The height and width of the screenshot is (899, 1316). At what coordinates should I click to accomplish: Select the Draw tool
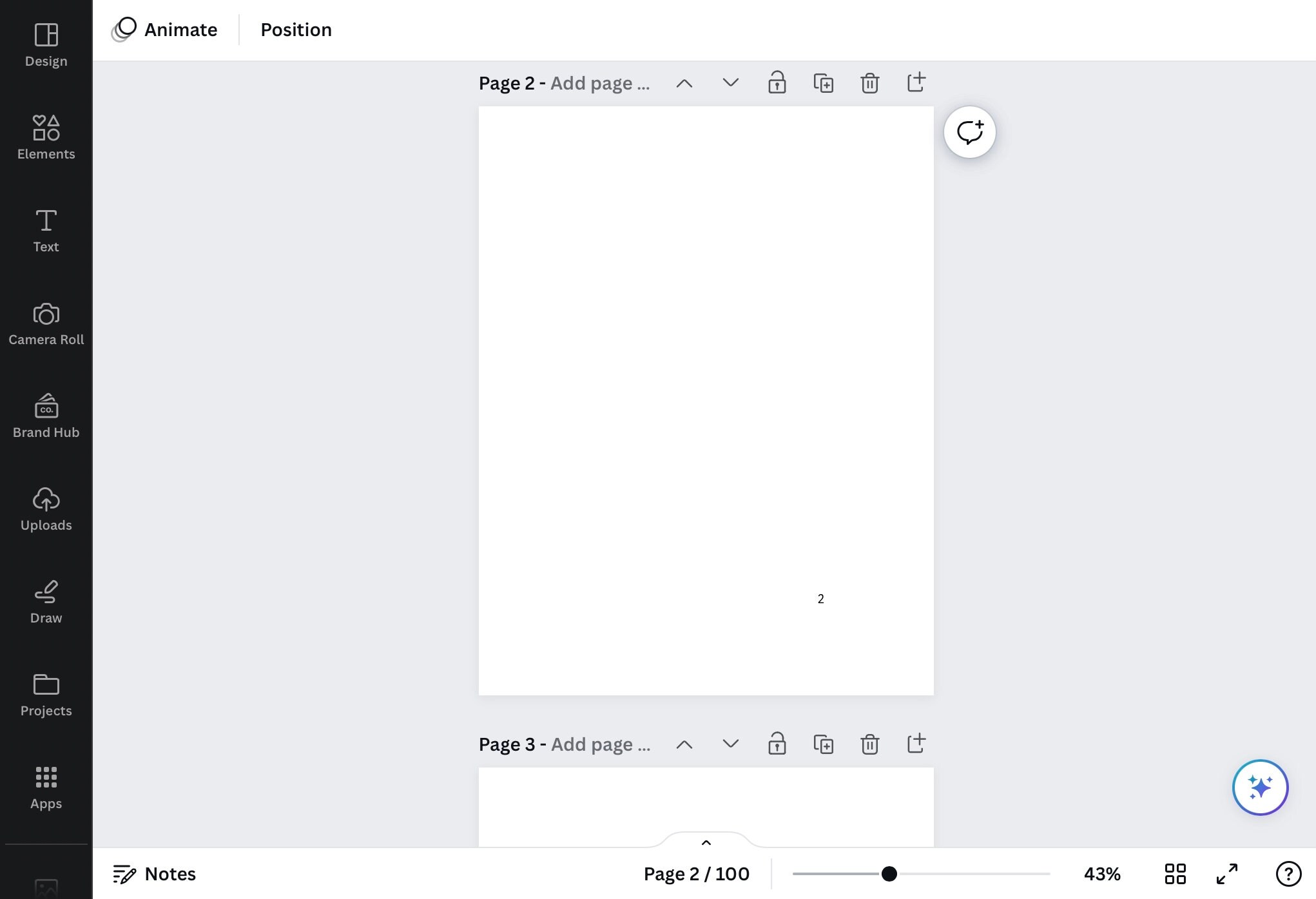(46, 601)
